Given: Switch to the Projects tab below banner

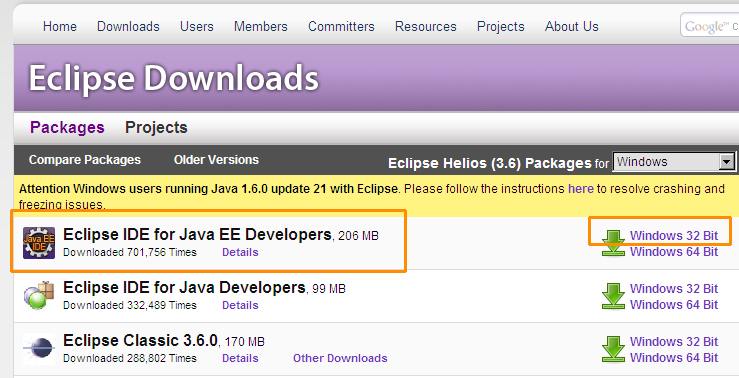Looking at the screenshot, I should pos(156,127).
